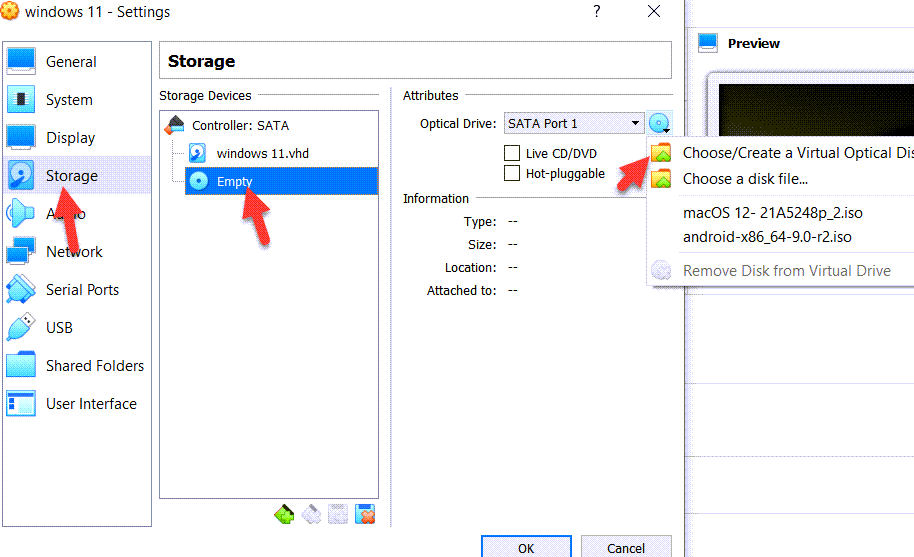Pick android-x86_64-9.0-r2.iso from the menu
The image size is (914, 557).
[767, 237]
